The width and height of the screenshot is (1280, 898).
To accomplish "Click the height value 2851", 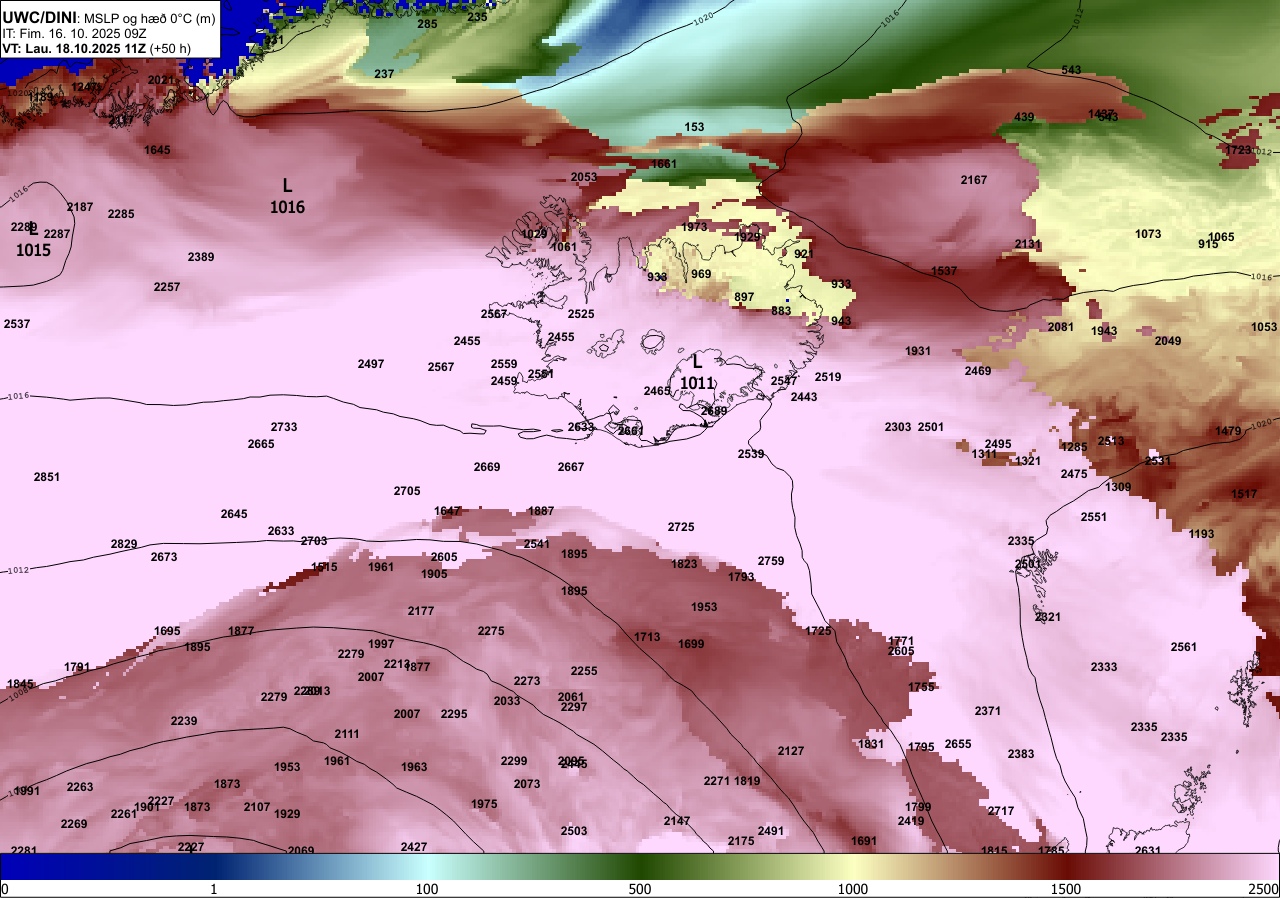I will [x=47, y=477].
